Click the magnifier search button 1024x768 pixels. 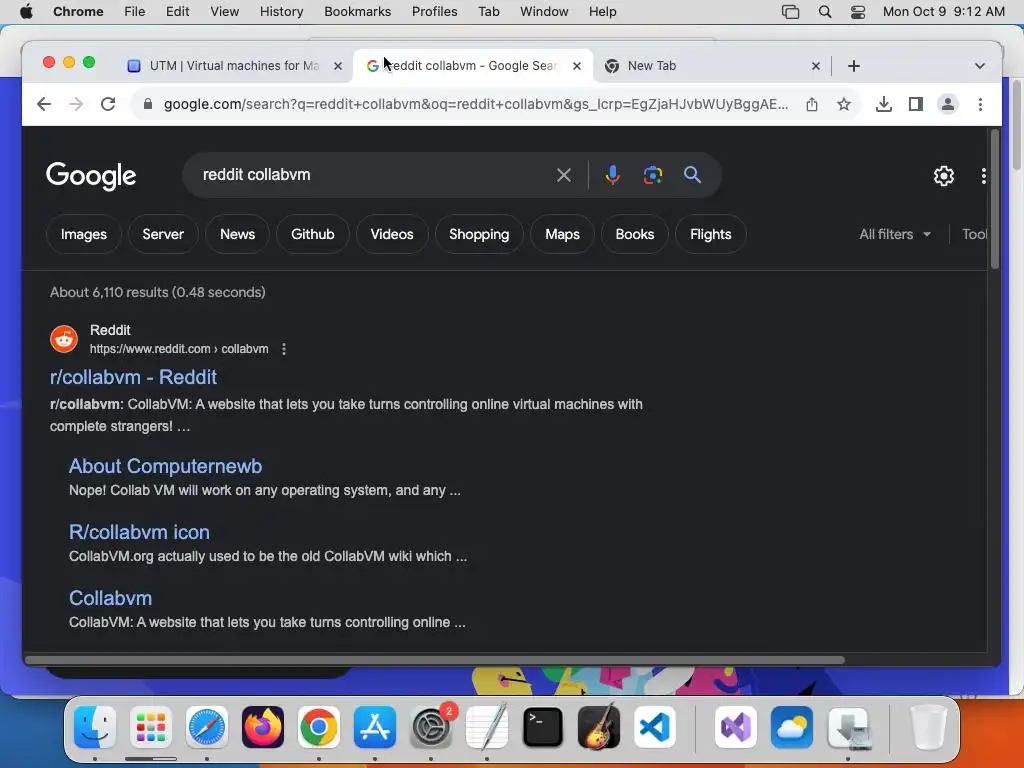coord(692,174)
